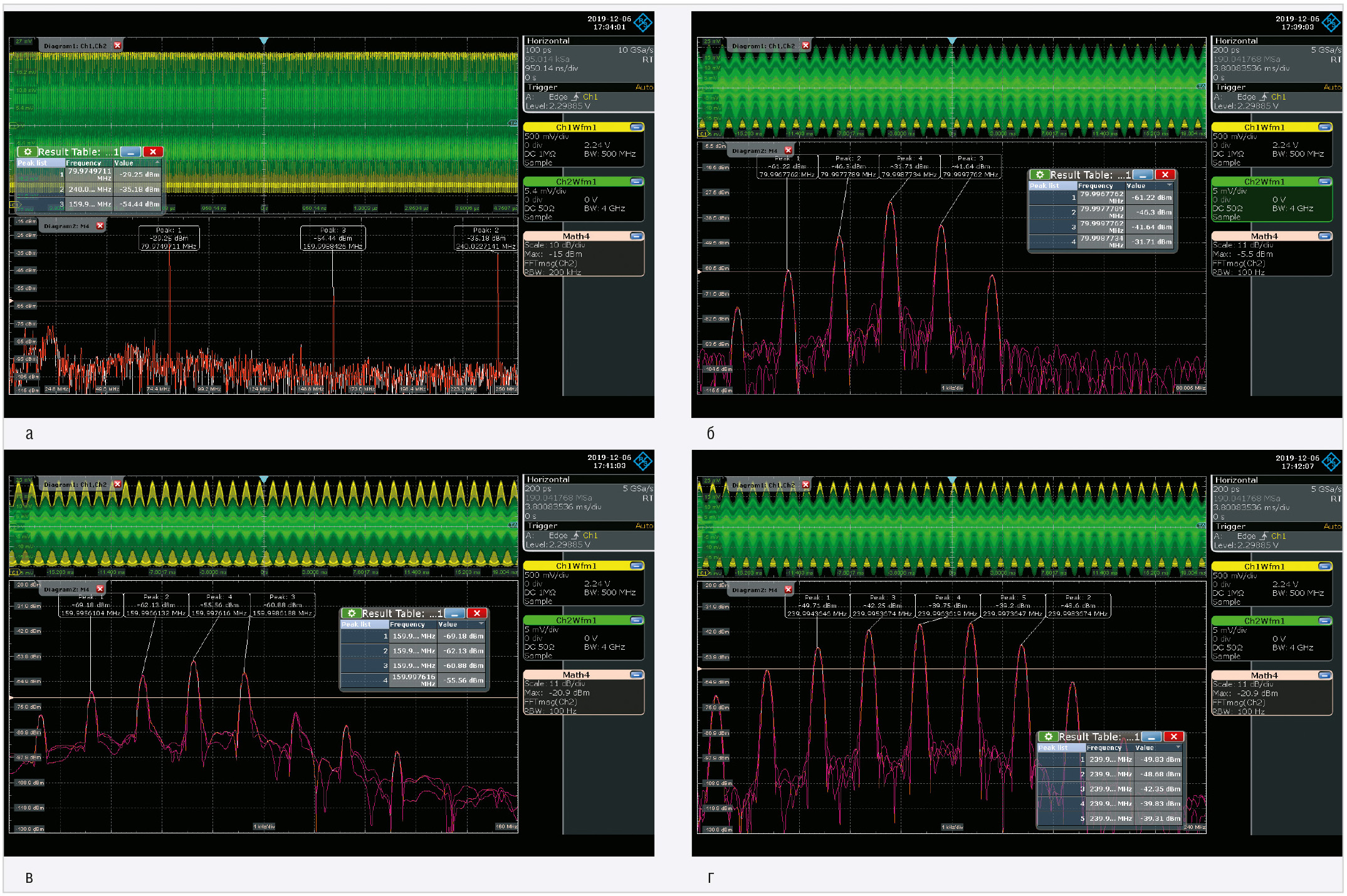Close the Diagram2: M4 tab in panel в

coord(100,589)
